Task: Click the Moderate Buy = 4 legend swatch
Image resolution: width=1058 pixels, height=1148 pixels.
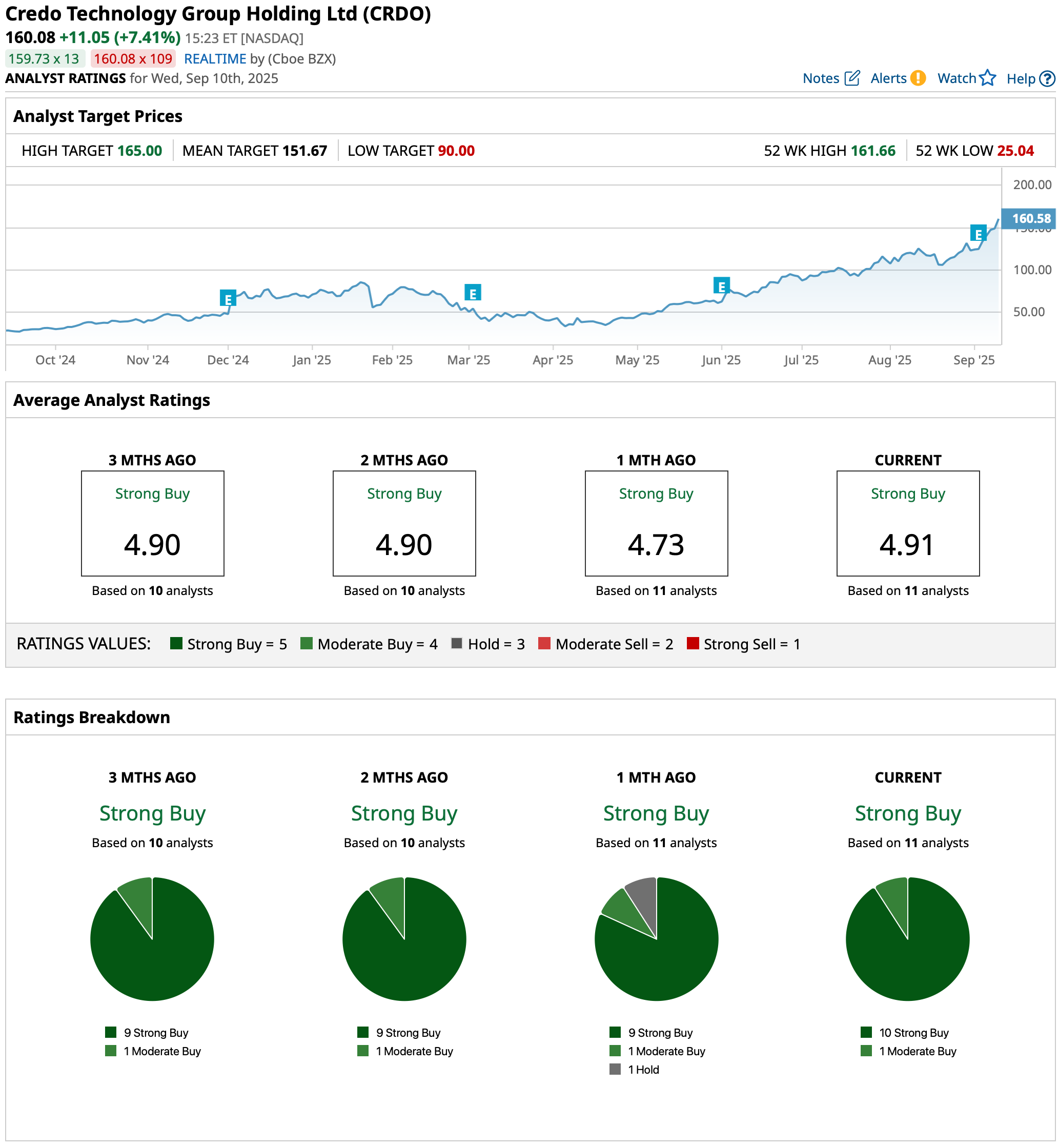Action: point(307,643)
